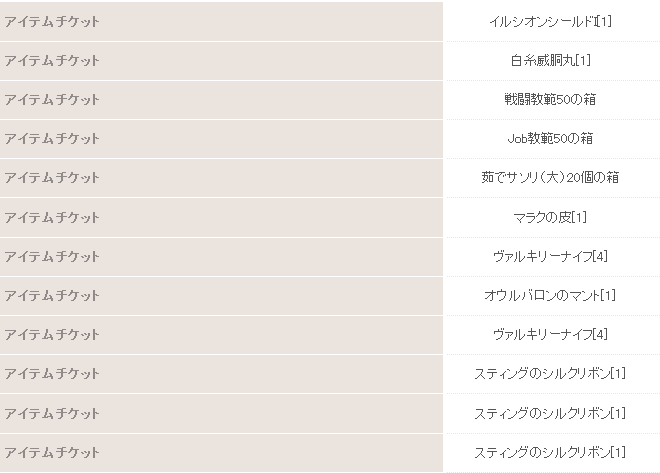The height and width of the screenshot is (473, 660).
Task: Select the middle スティングのシルクリボン[1] entry
Action: pos(550,413)
